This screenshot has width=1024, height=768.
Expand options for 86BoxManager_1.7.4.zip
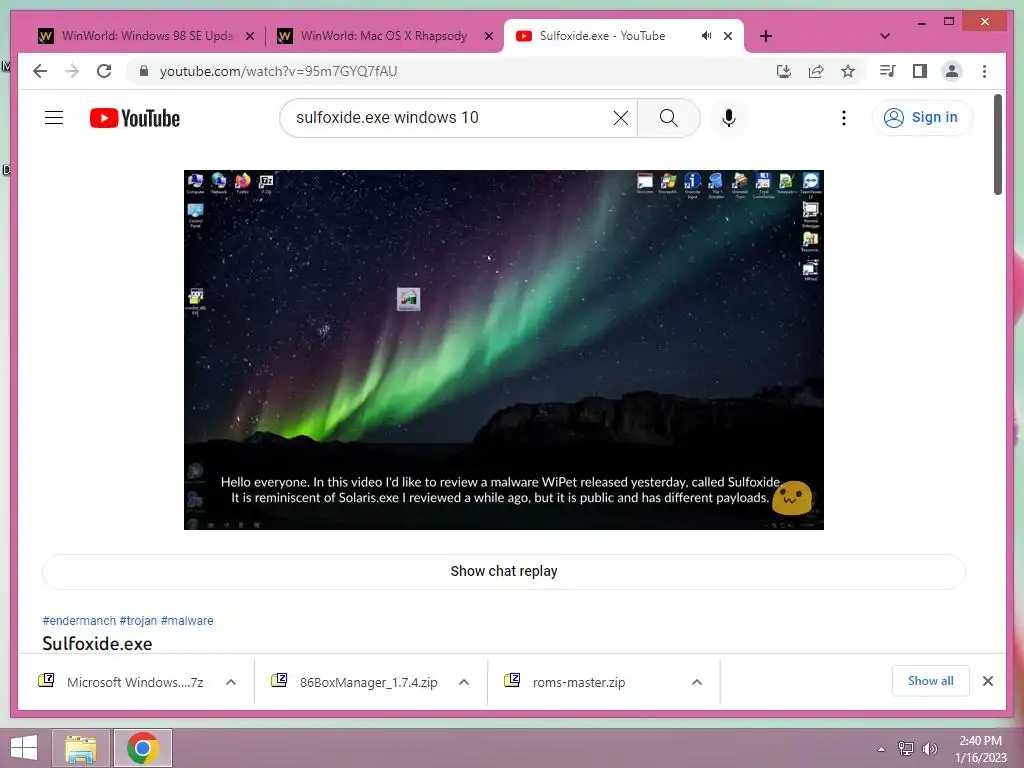point(464,682)
